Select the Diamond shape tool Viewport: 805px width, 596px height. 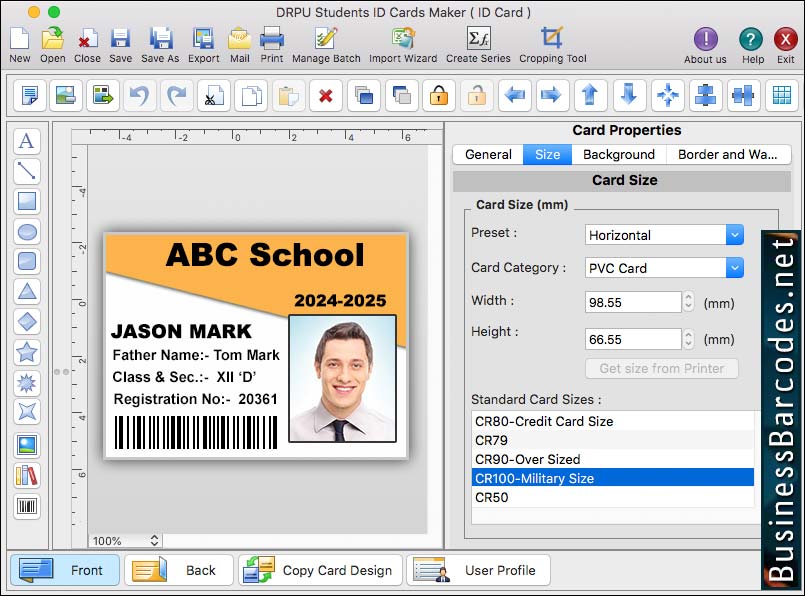27,322
